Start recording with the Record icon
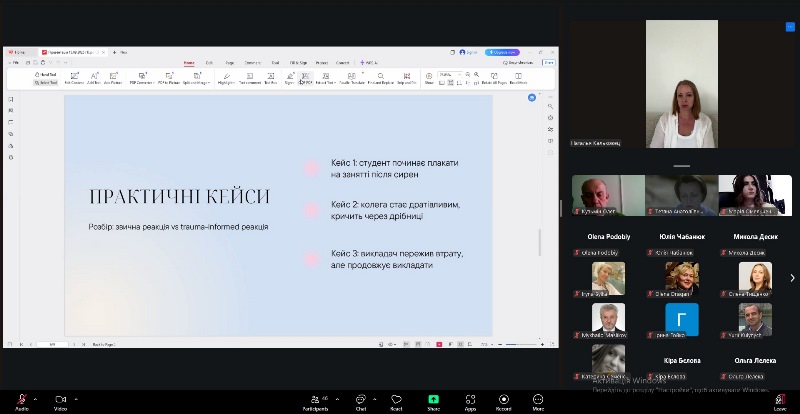Image resolution: width=800 pixels, height=414 pixels. click(x=504, y=399)
